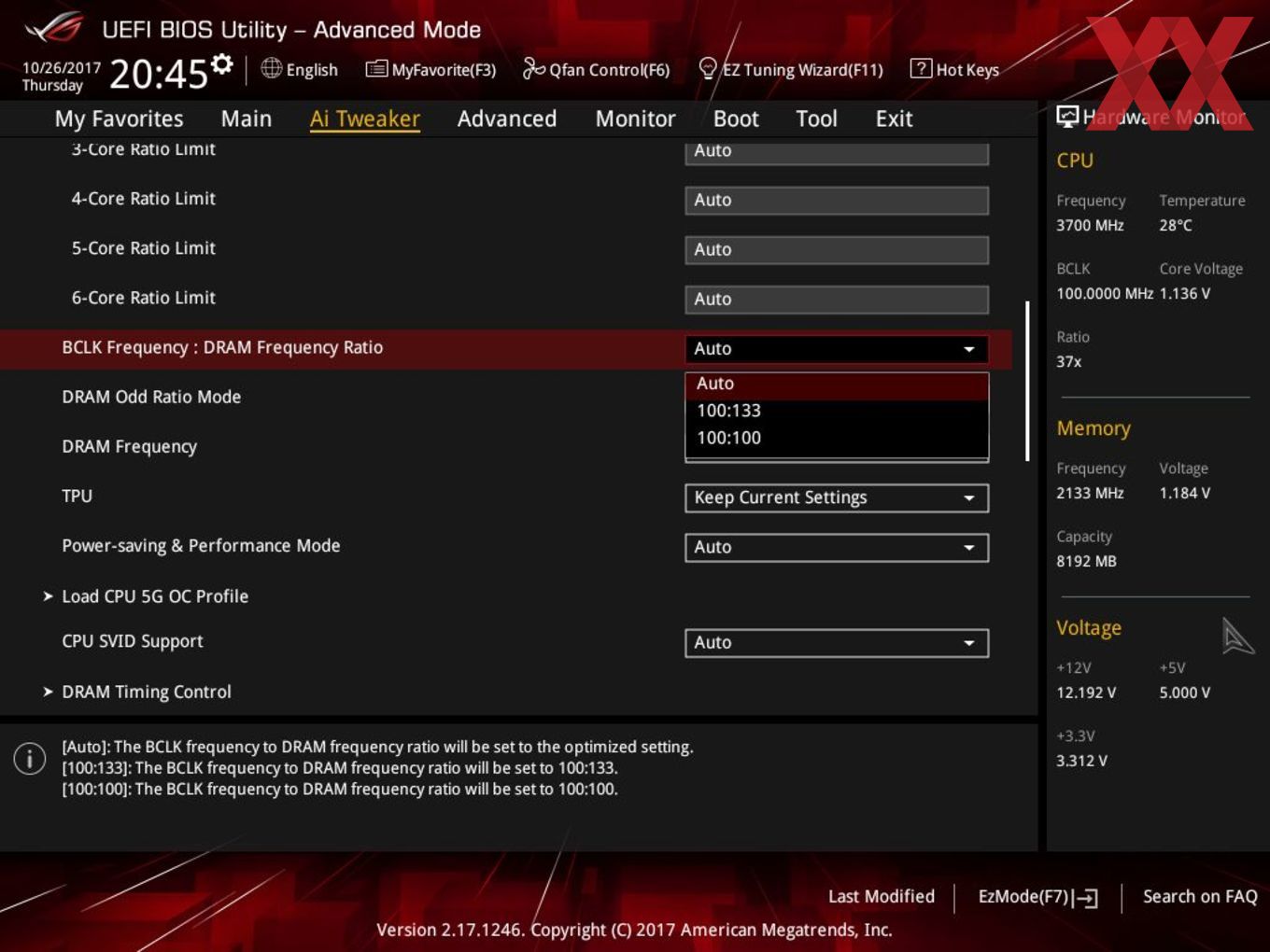Click the 4-Core Ratio Limit field
This screenshot has height=952, width=1270.
tap(837, 200)
